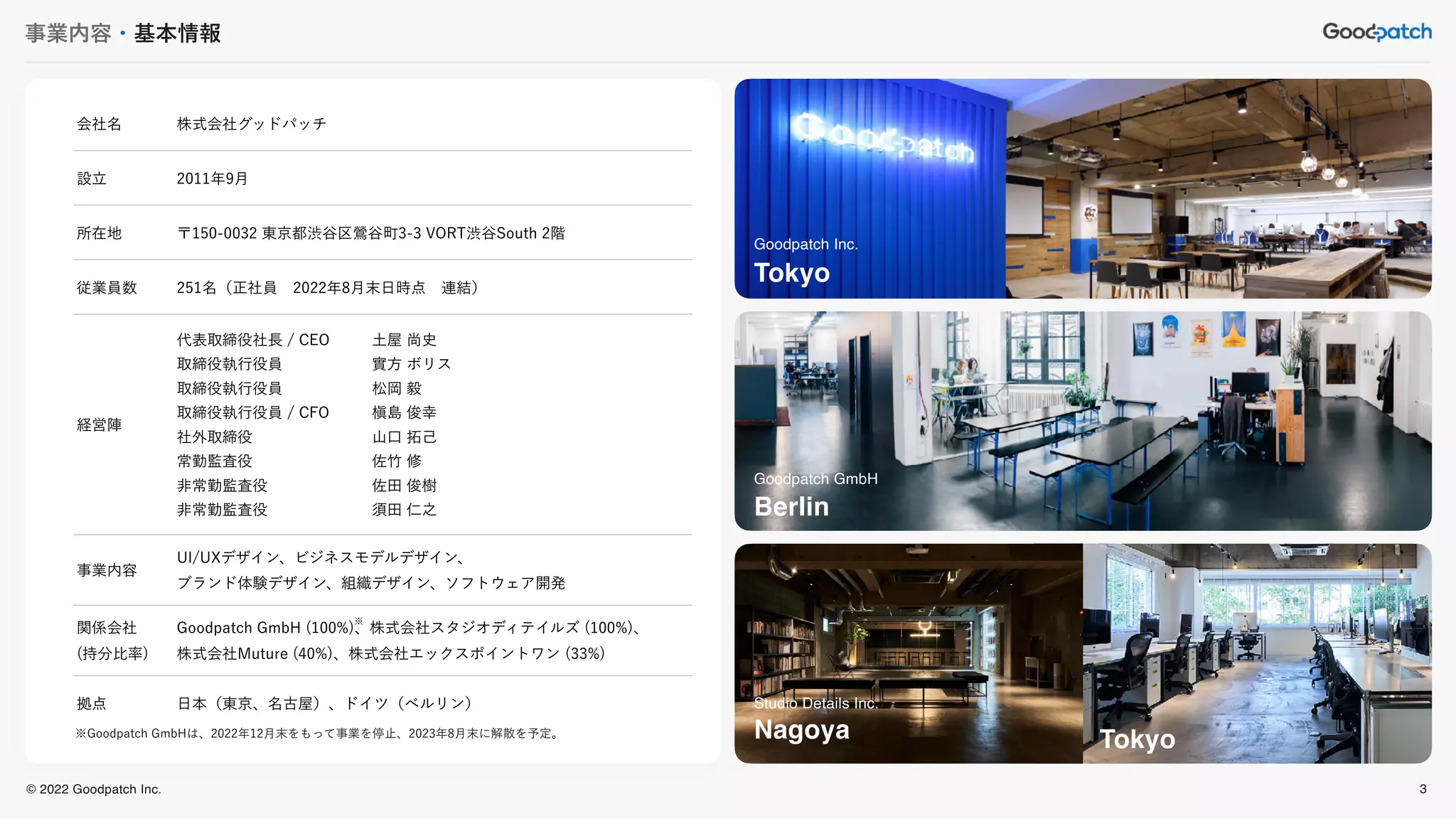Image resolution: width=1456 pixels, height=819 pixels.
Task: Select the Studio Details Inc. caption text
Action: click(815, 703)
